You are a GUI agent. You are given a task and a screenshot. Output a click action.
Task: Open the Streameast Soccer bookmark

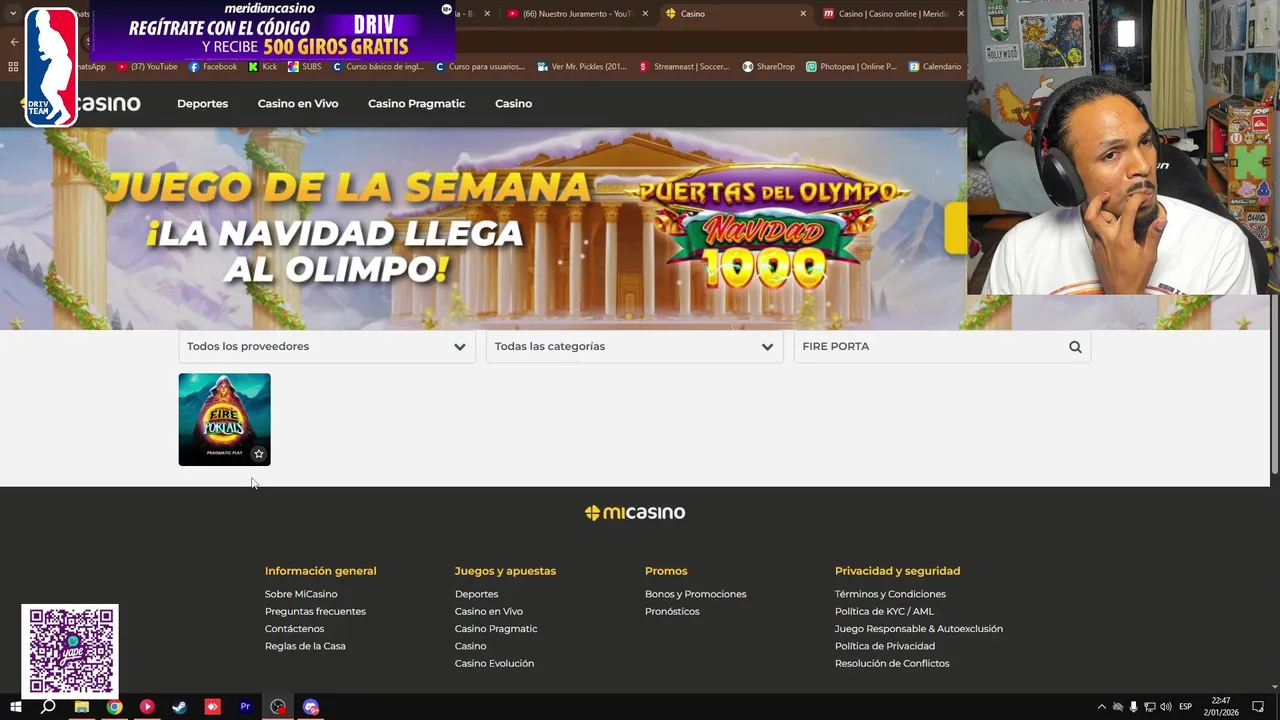[x=683, y=67]
